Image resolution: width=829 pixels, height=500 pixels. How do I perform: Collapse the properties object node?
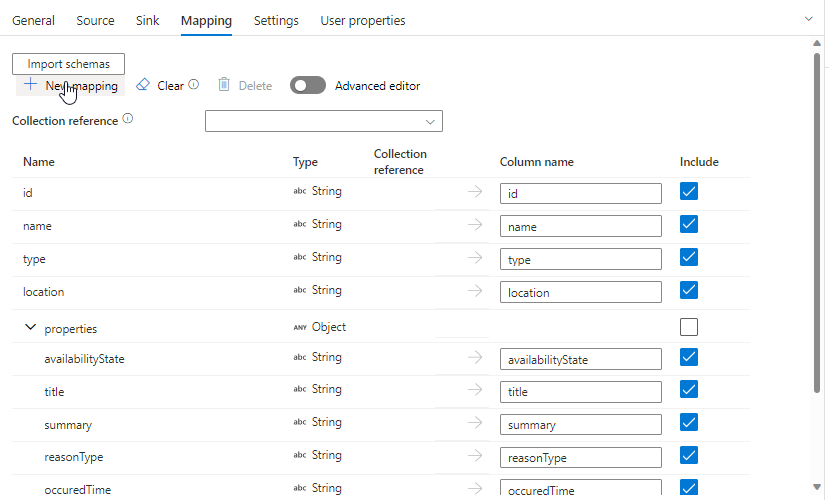[31, 327]
